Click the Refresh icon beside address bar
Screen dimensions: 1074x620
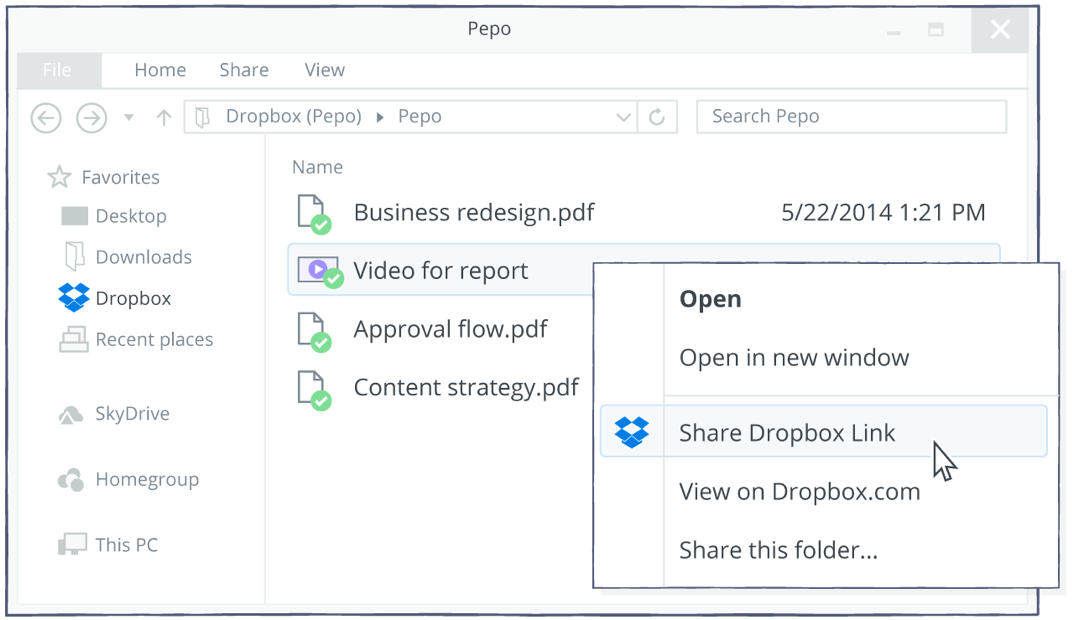click(657, 117)
